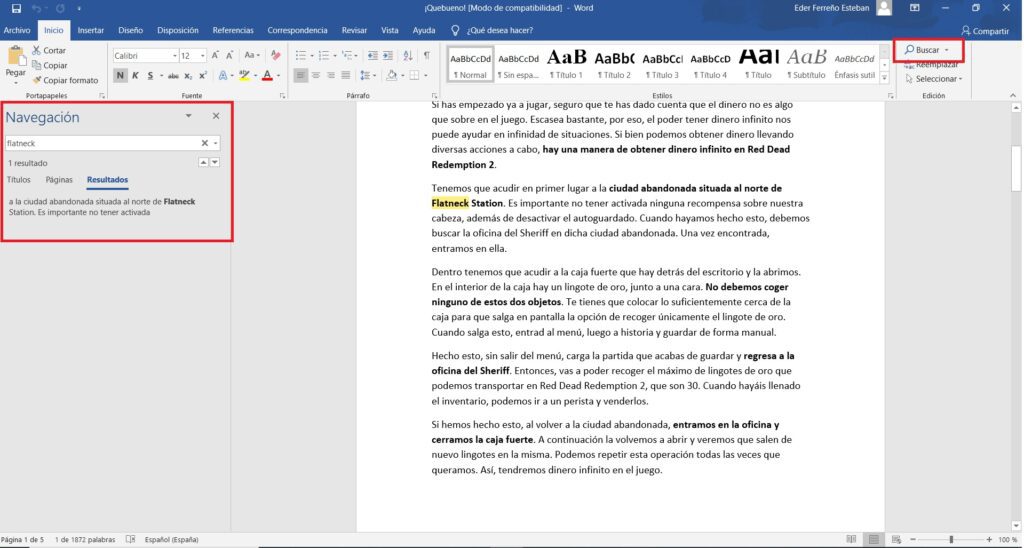The height and width of the screenshot is (548, 1024).
Task: Switch to the Referencias tab
Action: click(233, 30)
